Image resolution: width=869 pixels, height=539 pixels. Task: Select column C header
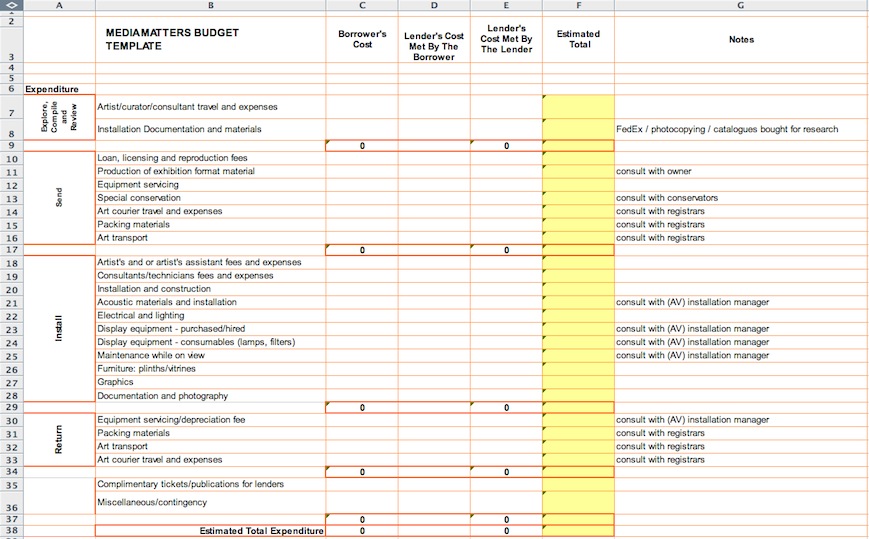362,5
